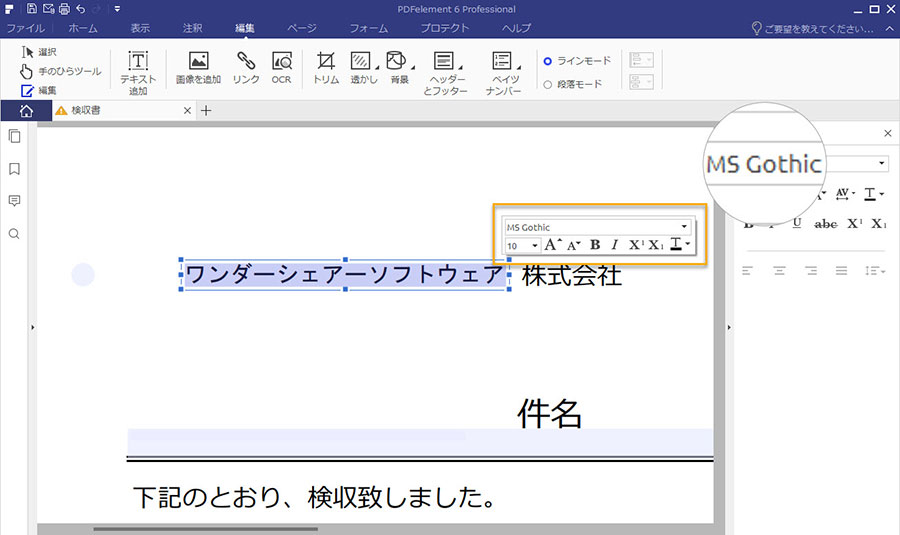Viewport: 900px width, 535px height.
Task: Switch to the 注釈 tab
Action: click(x=192, y=28)
